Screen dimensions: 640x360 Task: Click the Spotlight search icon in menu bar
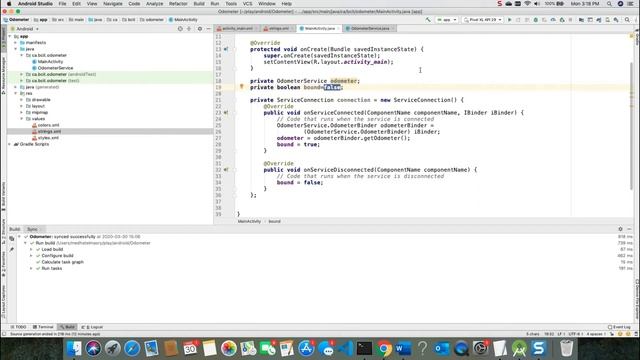609,4
